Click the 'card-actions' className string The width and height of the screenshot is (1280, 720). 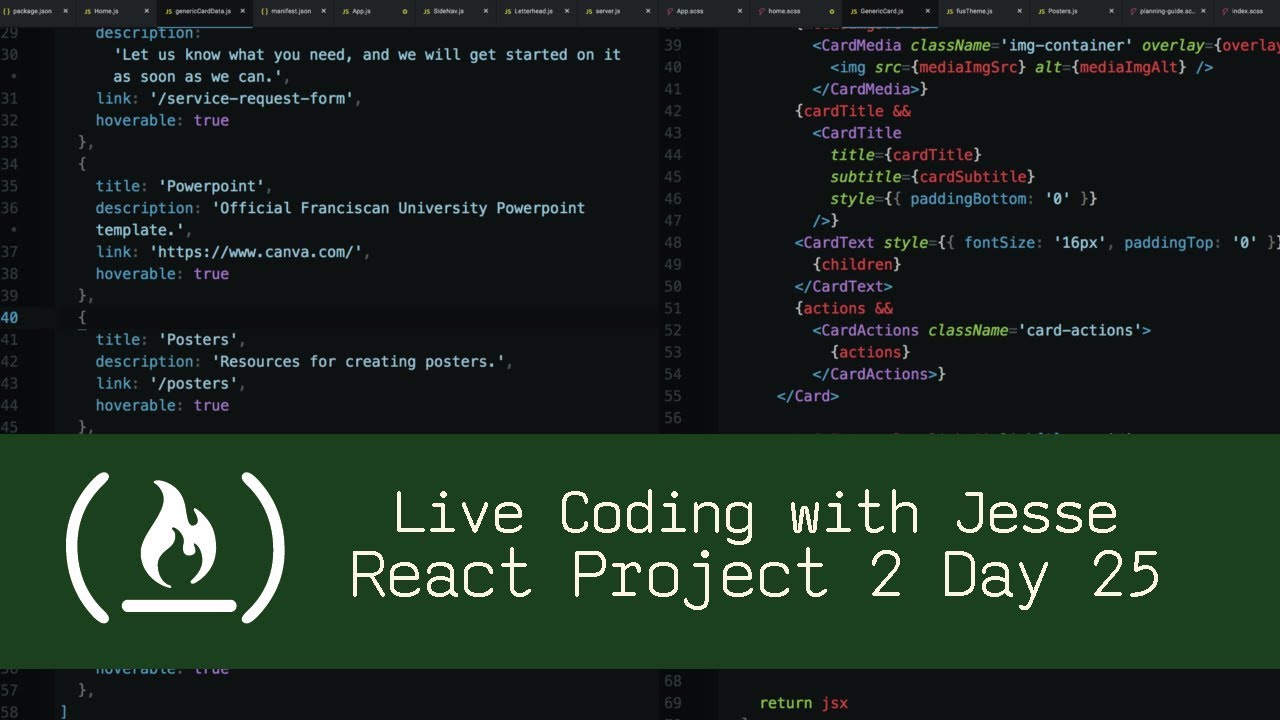(x=1078, y=330)
